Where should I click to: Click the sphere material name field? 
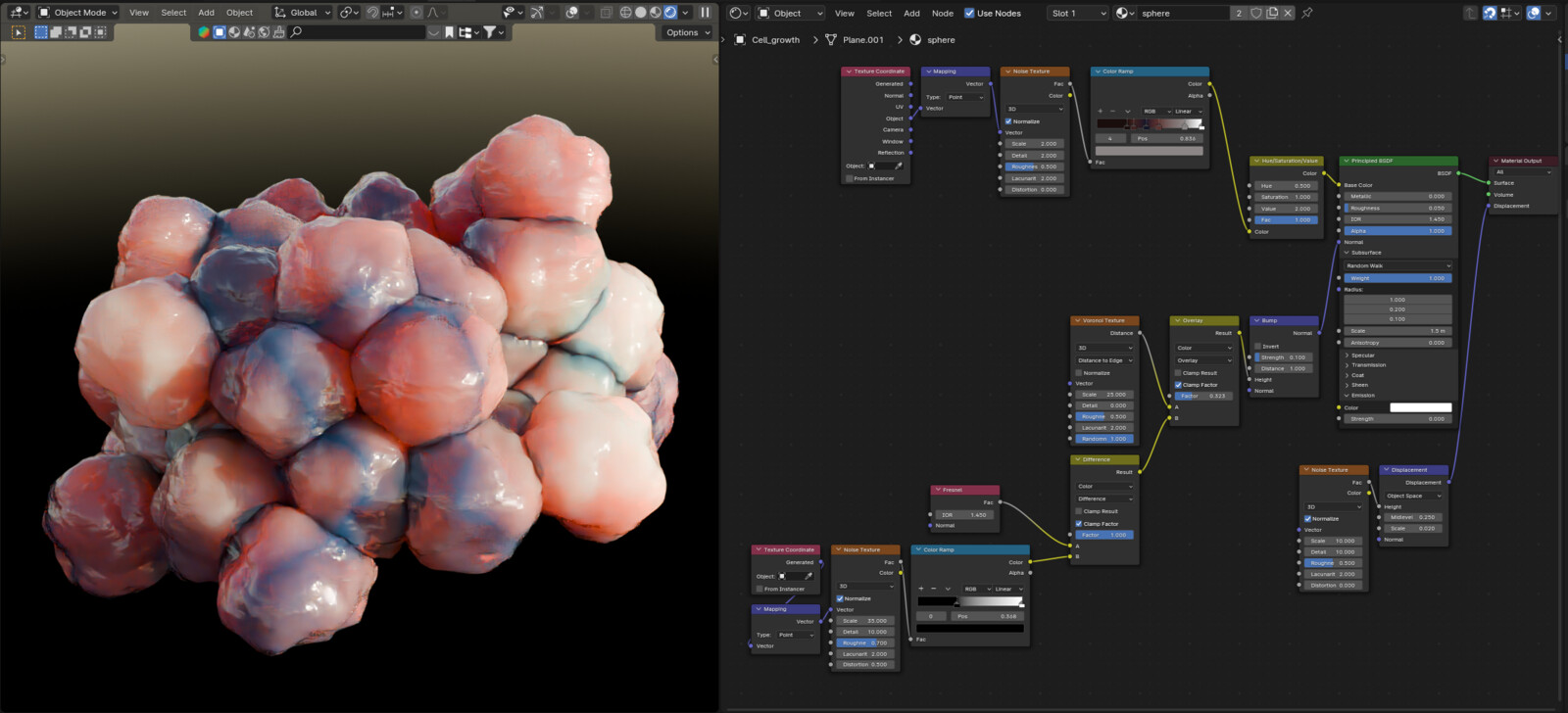click(1183, 13)
